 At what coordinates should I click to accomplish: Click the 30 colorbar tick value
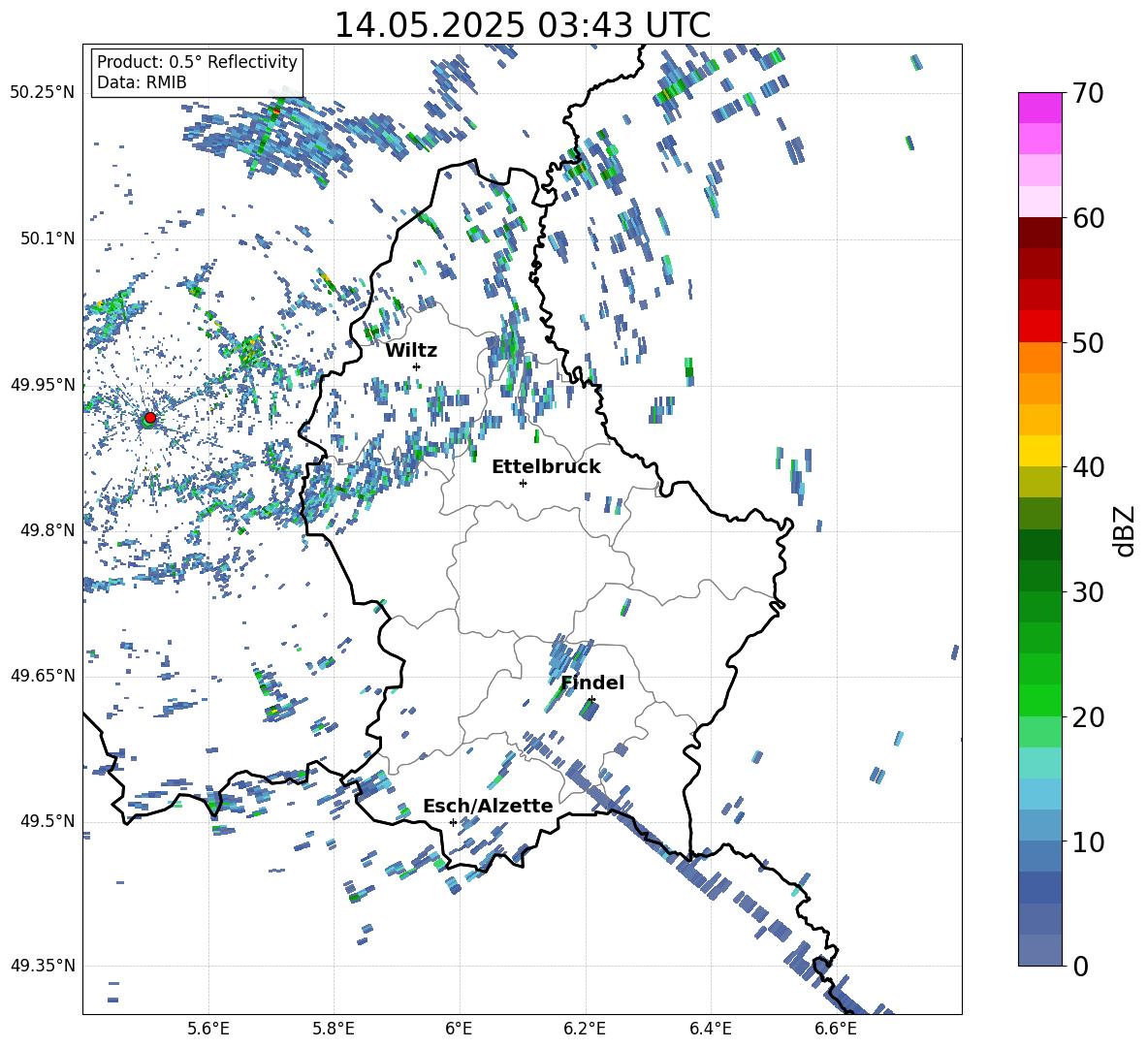(x=1088, y=592)
